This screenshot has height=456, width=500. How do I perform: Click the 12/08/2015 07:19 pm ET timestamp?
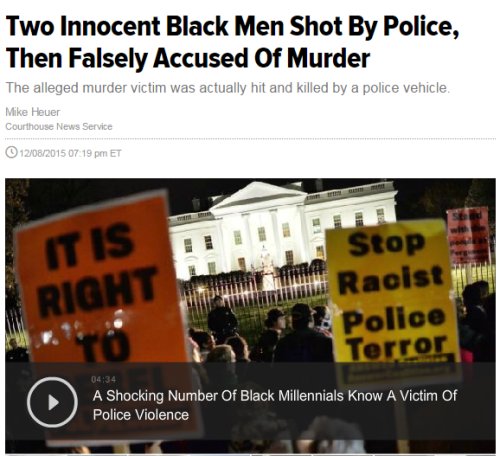coord(70,153)
